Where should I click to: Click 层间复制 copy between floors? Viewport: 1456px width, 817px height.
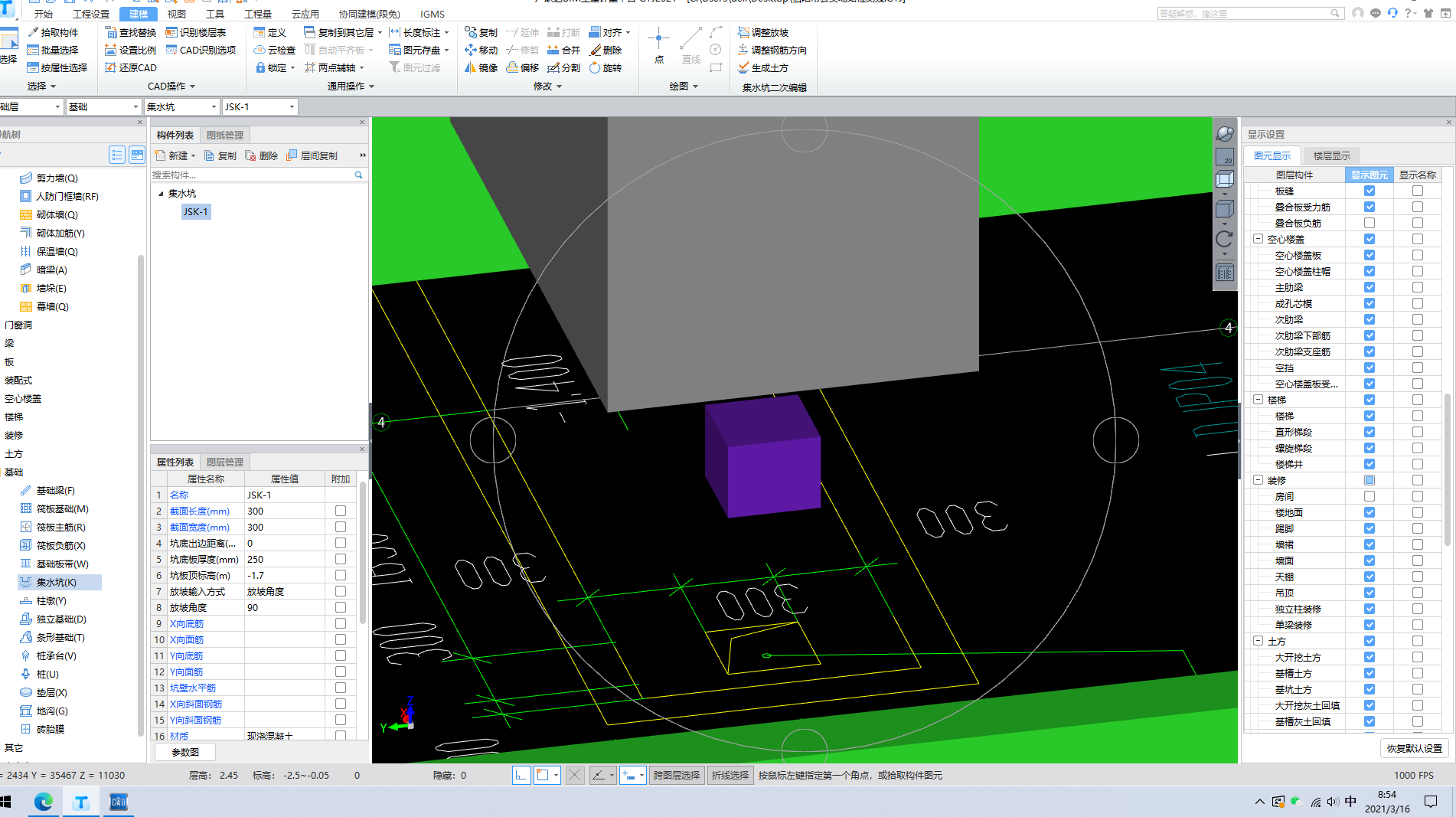312,155
